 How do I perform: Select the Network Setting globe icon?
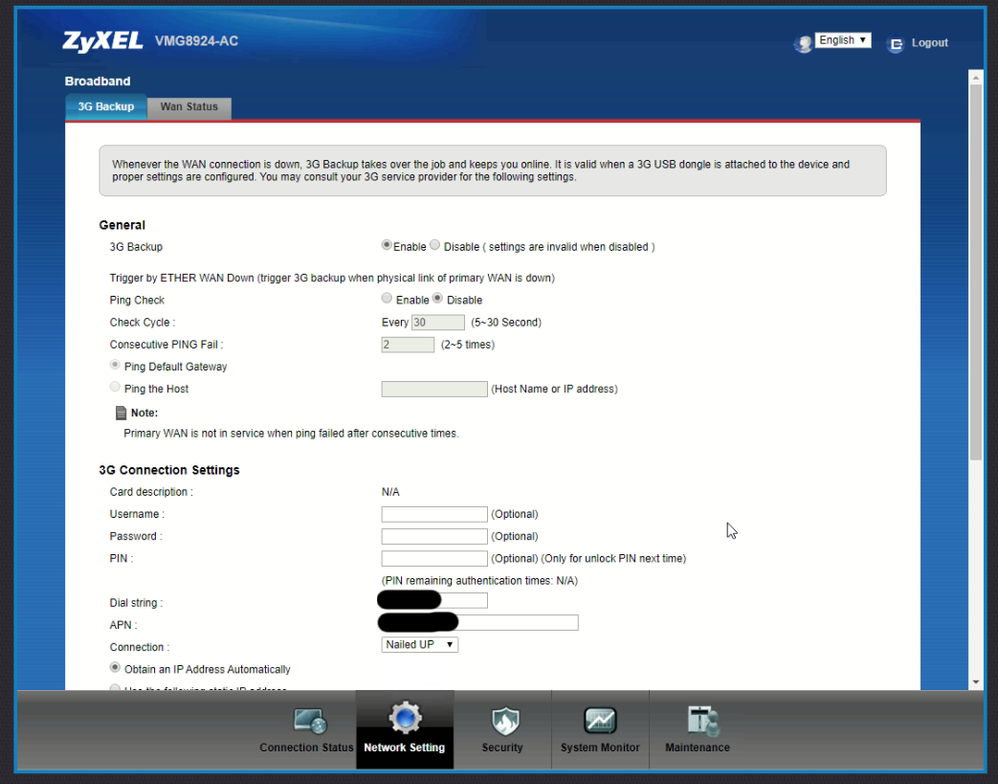point(405,718)
